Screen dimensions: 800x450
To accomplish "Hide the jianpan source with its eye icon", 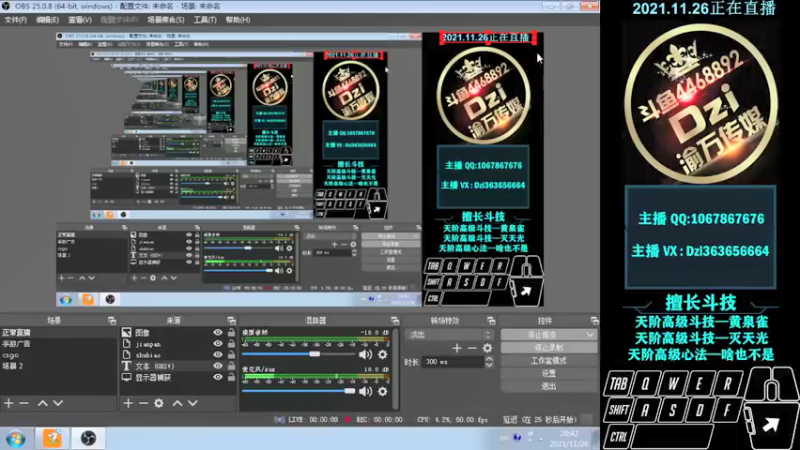I will (x=218, y=343).
